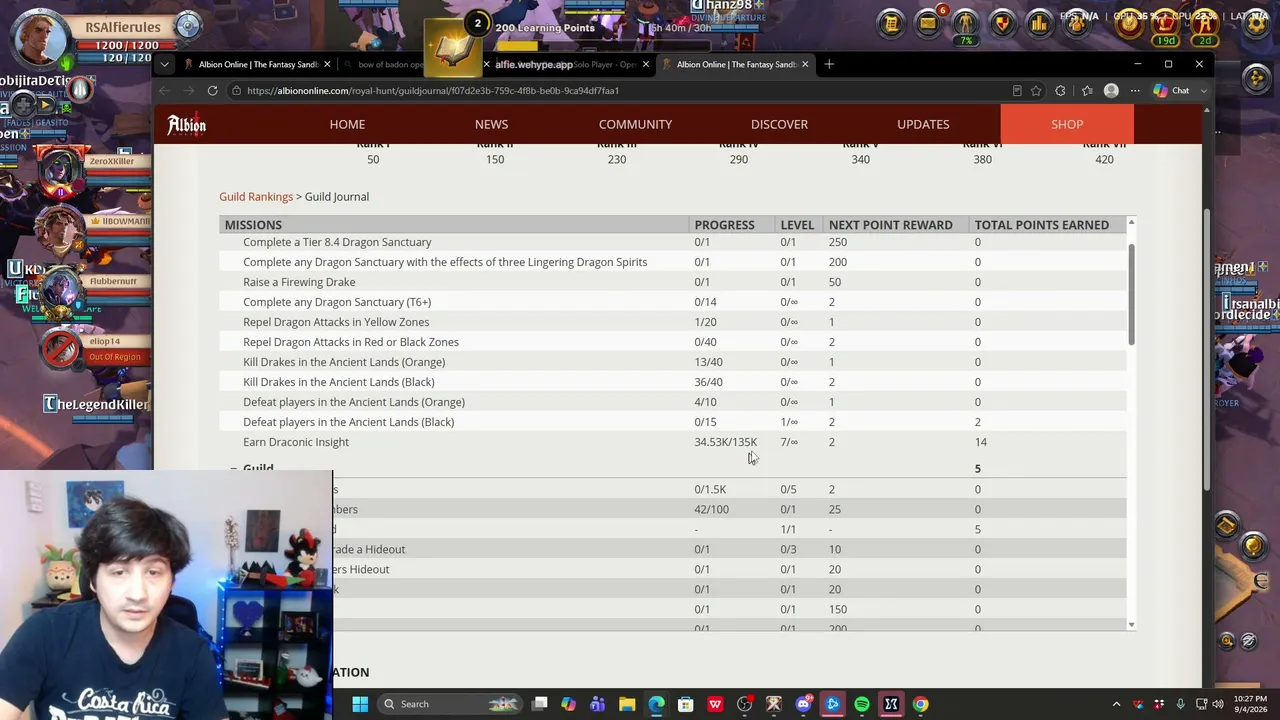
Task: Open the COMMUNITY menu item
Action: 635,124
